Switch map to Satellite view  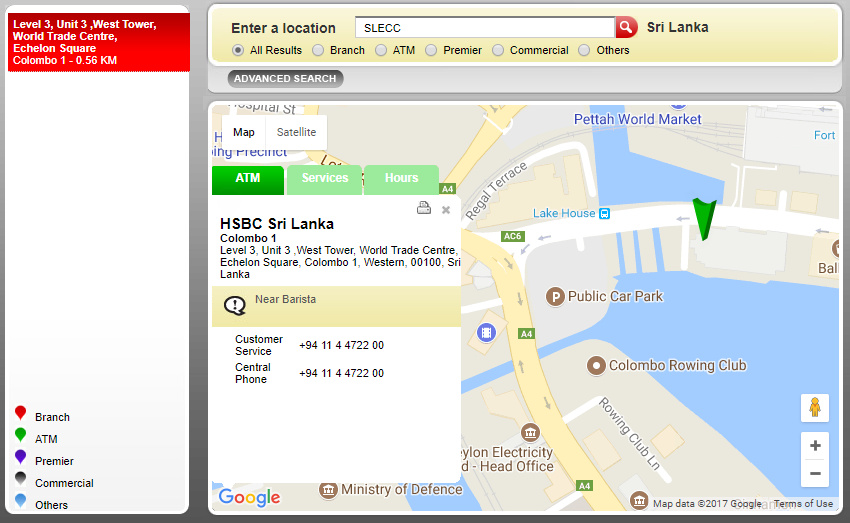click(x=297, y=132)
